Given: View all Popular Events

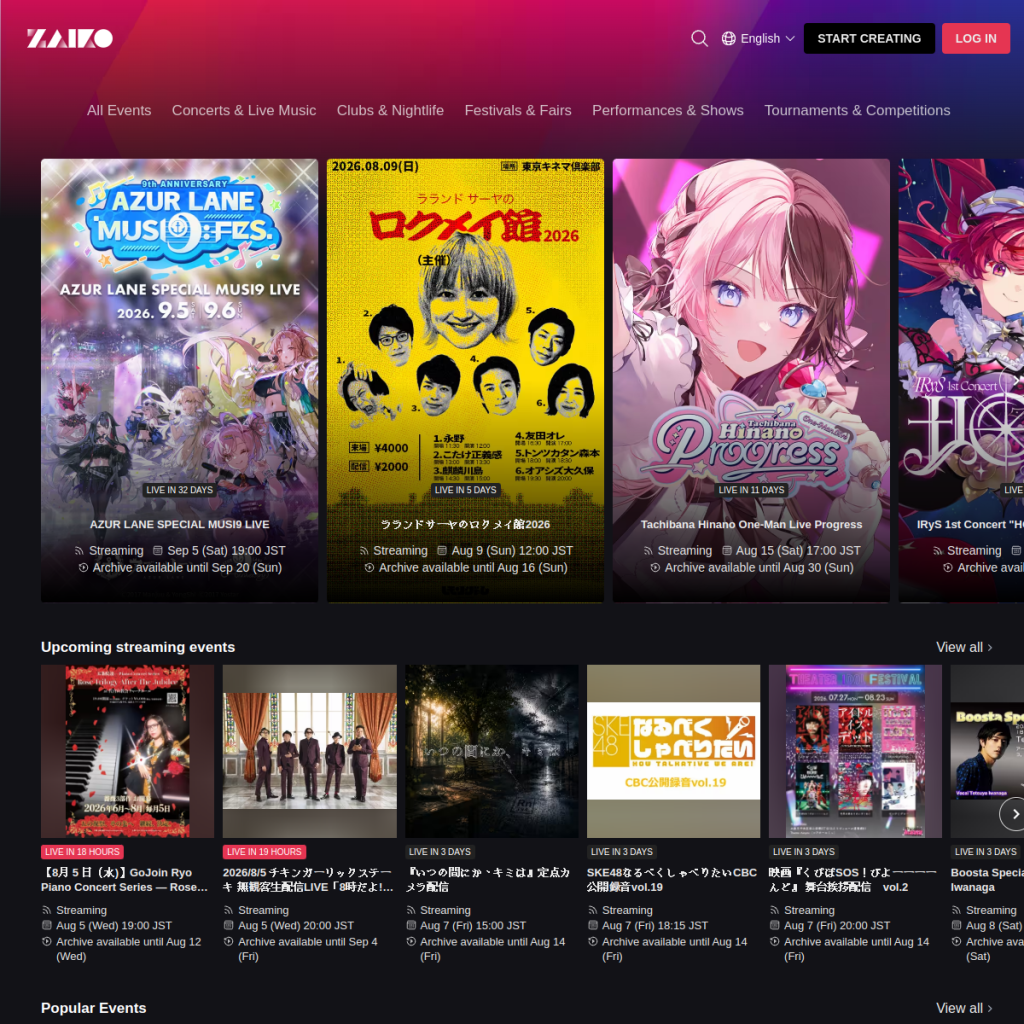Looking at the screenshot, I should pyautogui.click(x=964, y=1008).
